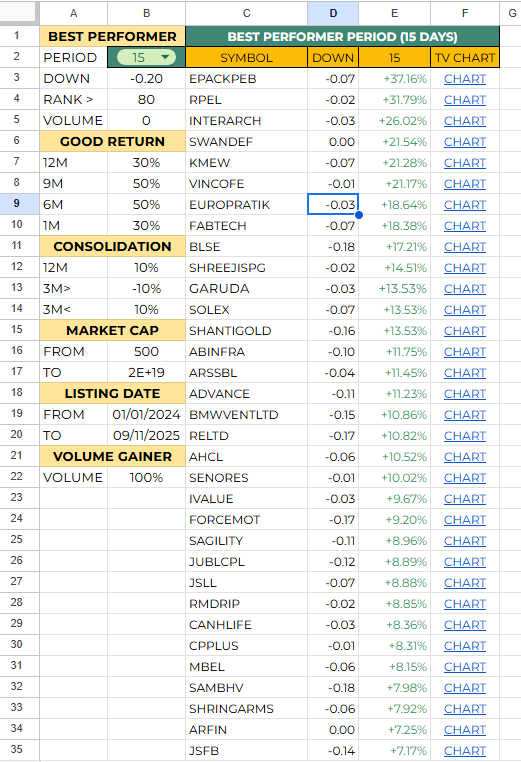Open CHART link for FABTECH
The image size is (521, 762).
[x=465, y=226]
